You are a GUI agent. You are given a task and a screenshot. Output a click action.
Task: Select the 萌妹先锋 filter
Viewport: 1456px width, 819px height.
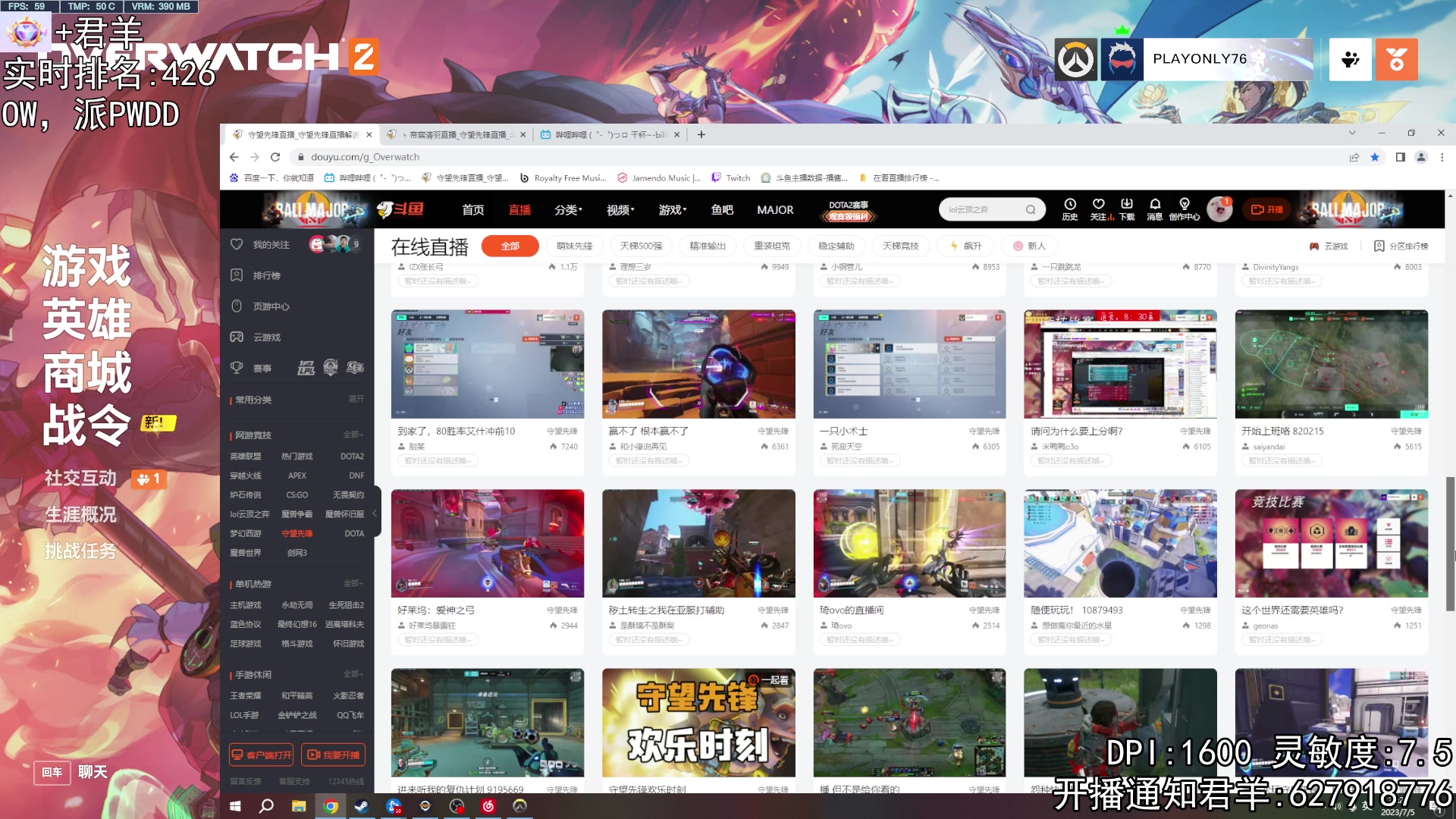point(574,246)
